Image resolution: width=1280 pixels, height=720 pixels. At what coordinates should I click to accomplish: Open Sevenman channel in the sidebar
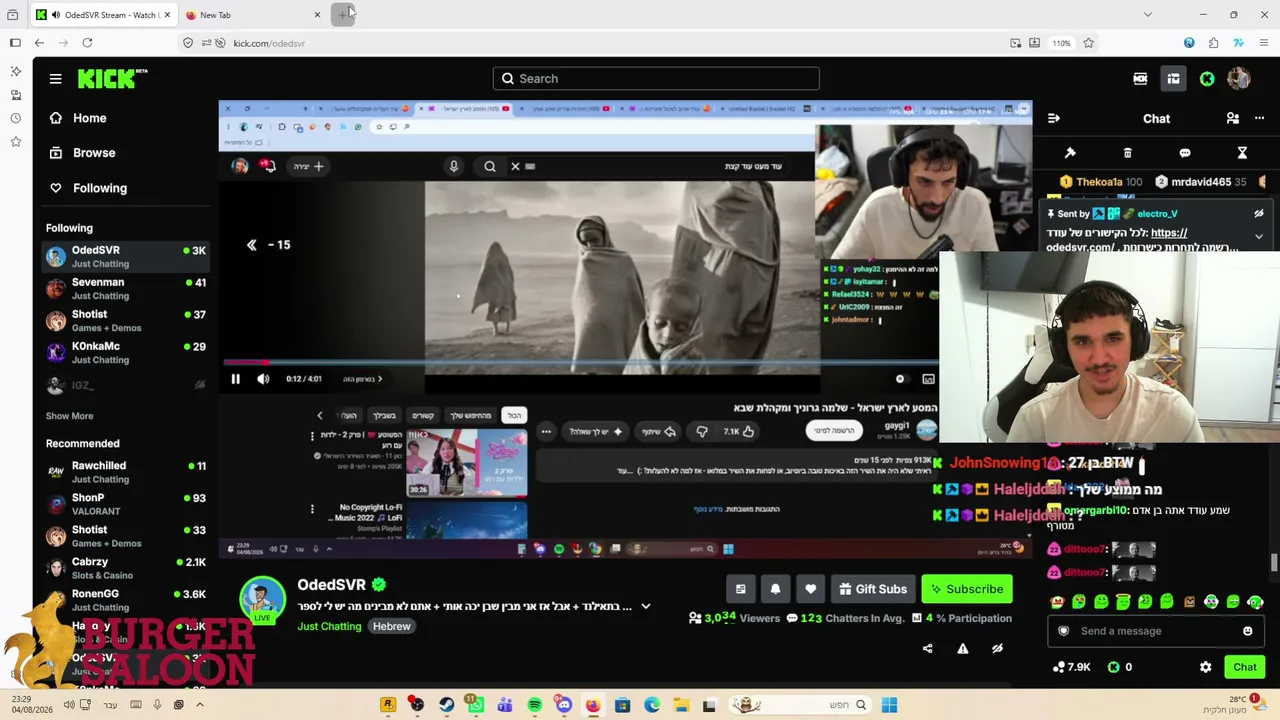[126, 288]
